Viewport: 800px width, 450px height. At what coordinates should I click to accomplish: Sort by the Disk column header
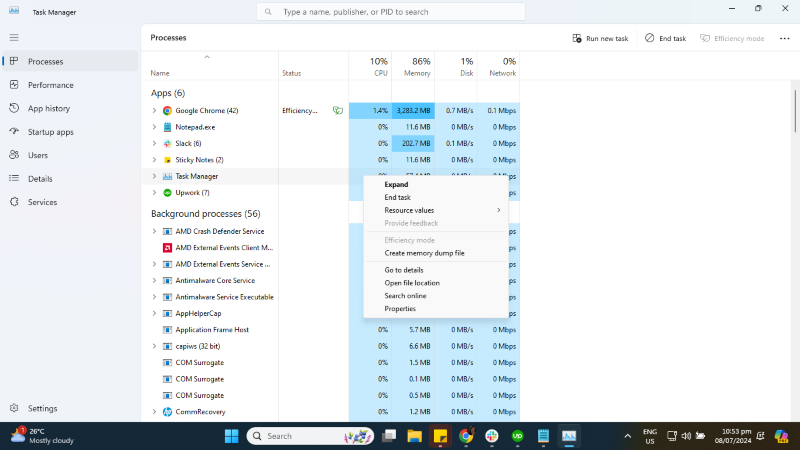(456, 66)
